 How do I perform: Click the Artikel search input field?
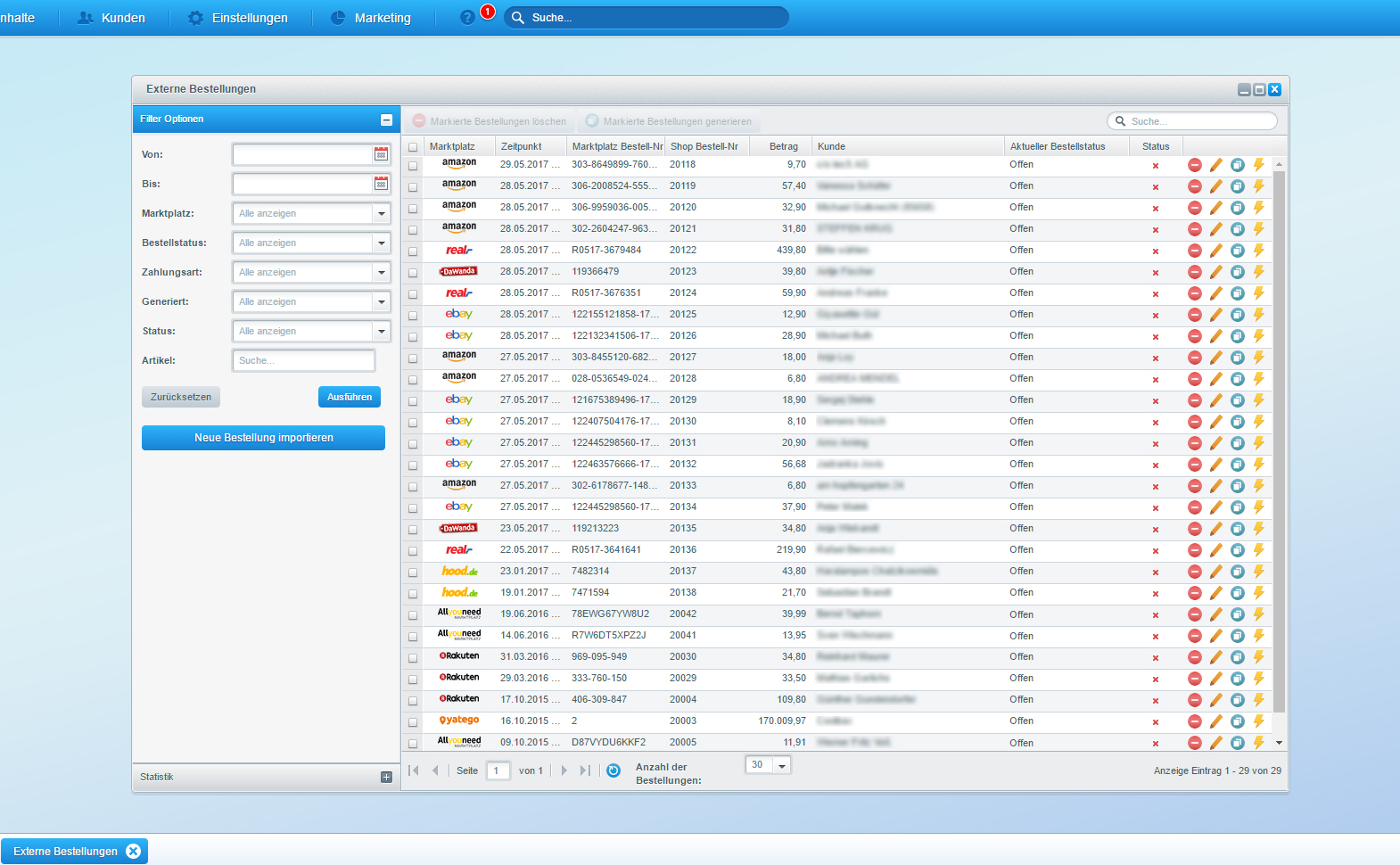[303, 360]
